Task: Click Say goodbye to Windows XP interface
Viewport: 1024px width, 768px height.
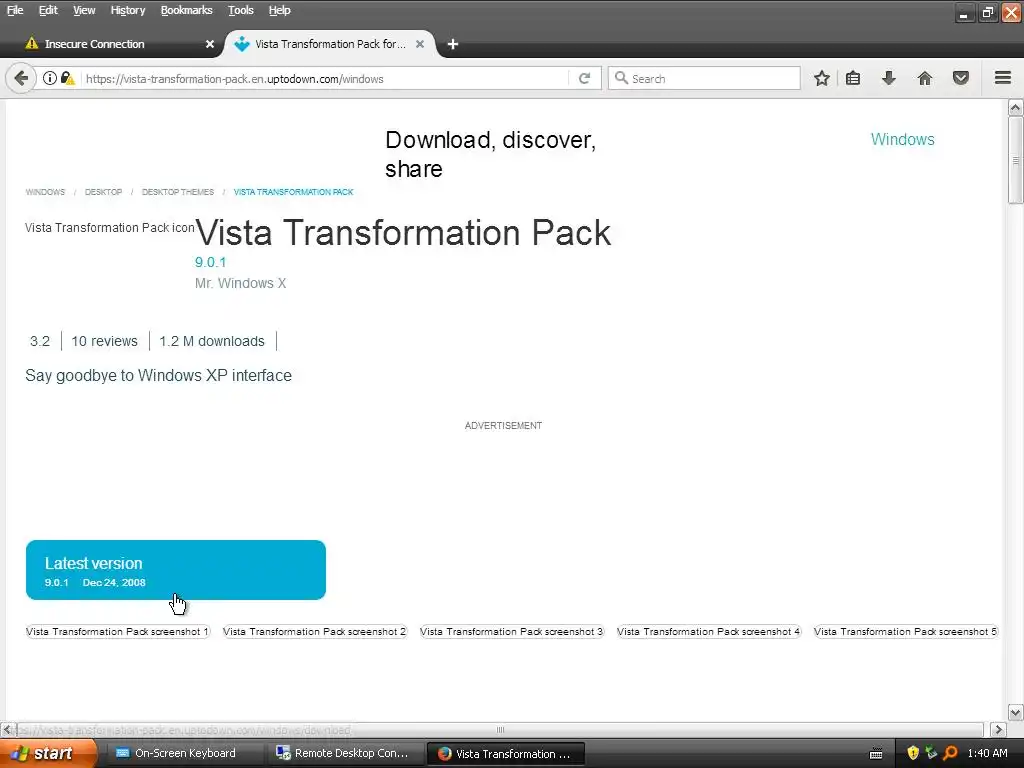Action: point(158,376)
